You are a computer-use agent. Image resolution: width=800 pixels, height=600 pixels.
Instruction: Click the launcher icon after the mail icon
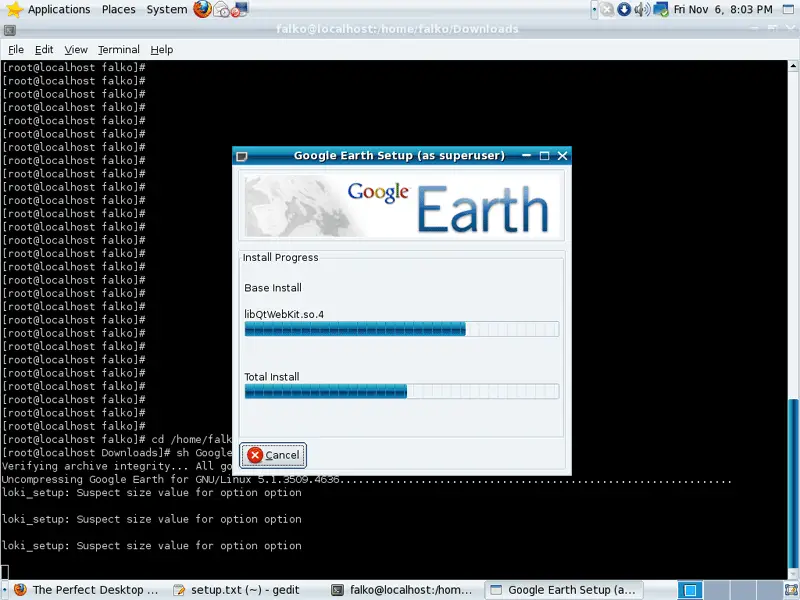click(x=239, y=9)
